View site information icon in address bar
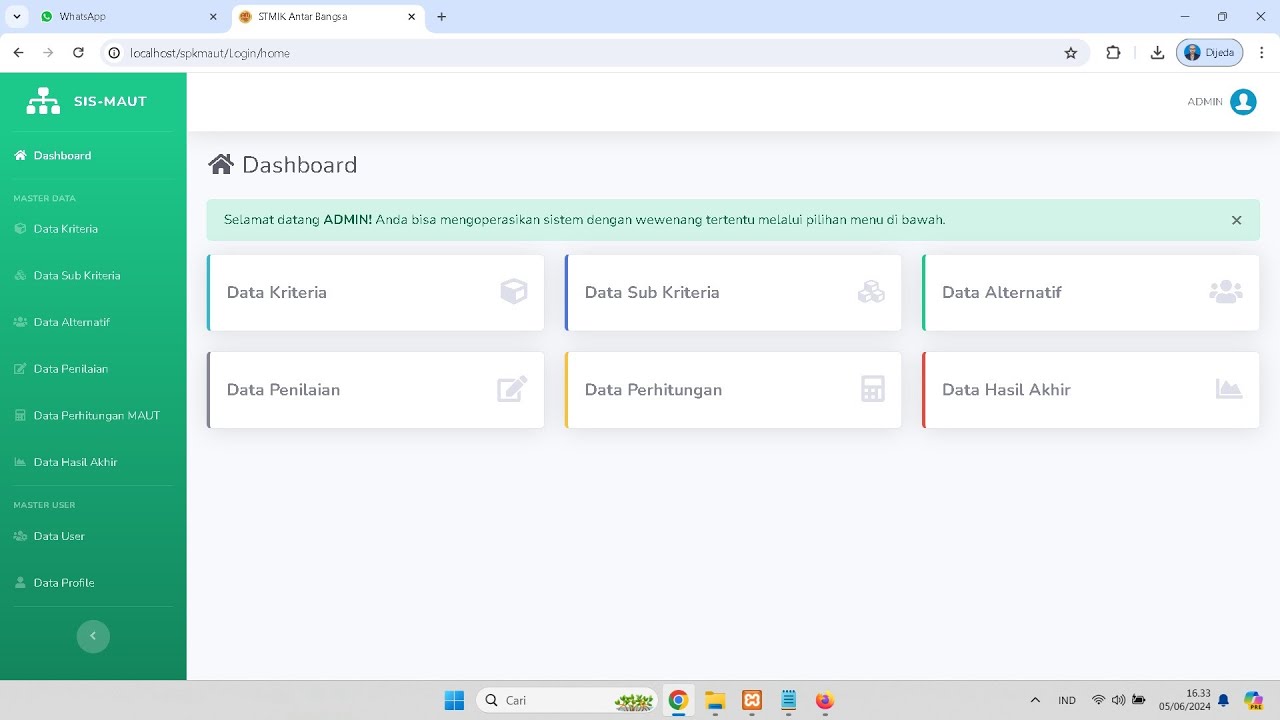 114,53
